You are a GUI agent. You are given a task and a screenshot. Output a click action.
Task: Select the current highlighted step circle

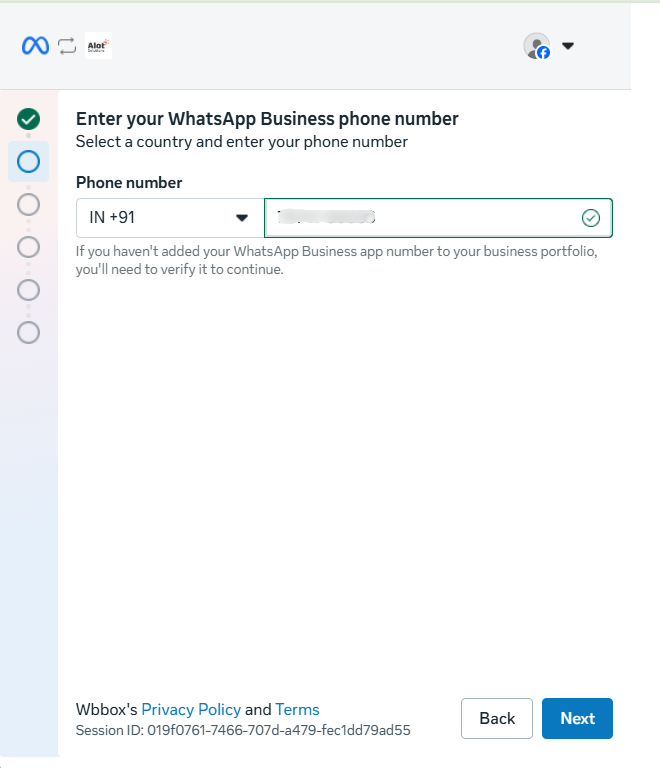pos(28,162)
